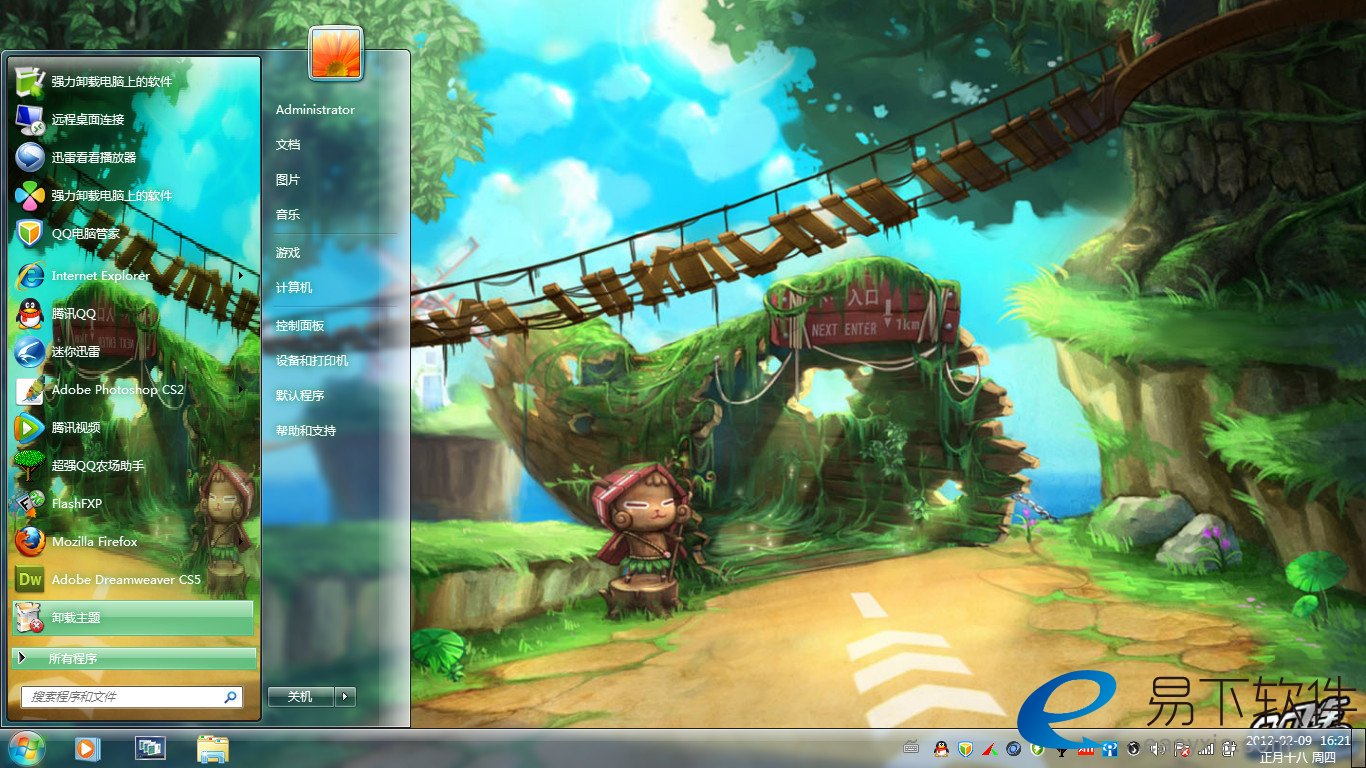
Task: Expand the Internet Explorer submenu arrow
Action: [241, 275]
